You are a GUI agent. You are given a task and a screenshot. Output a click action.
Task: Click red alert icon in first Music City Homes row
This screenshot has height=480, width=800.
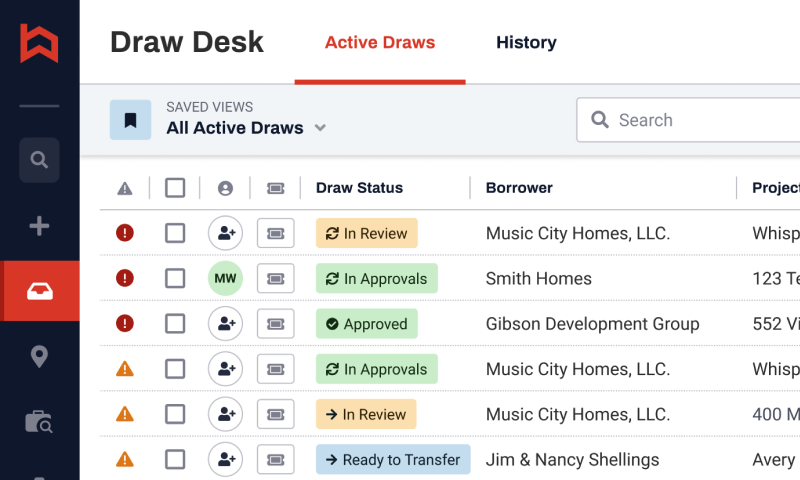[125, 233]
